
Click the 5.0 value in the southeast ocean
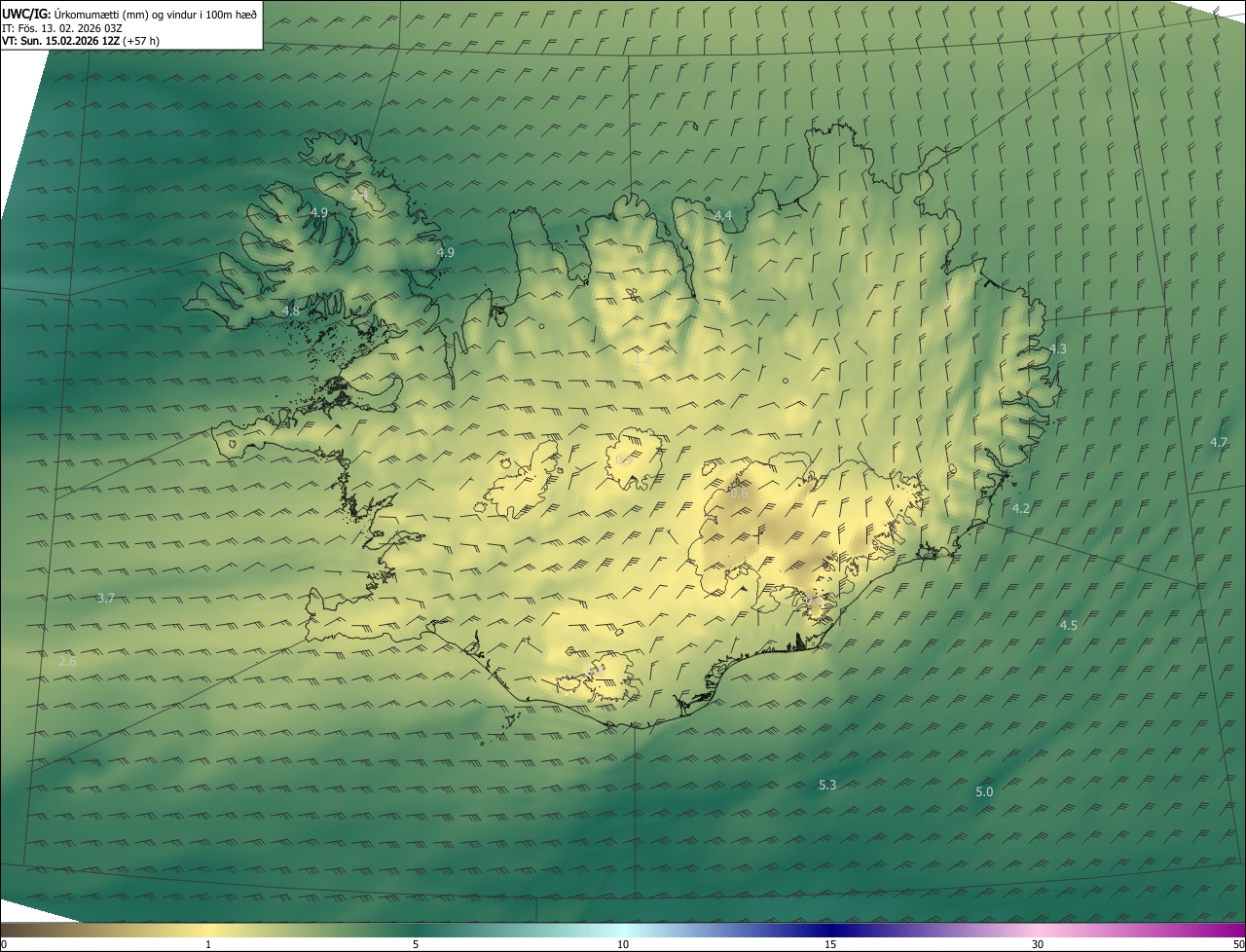984,792
